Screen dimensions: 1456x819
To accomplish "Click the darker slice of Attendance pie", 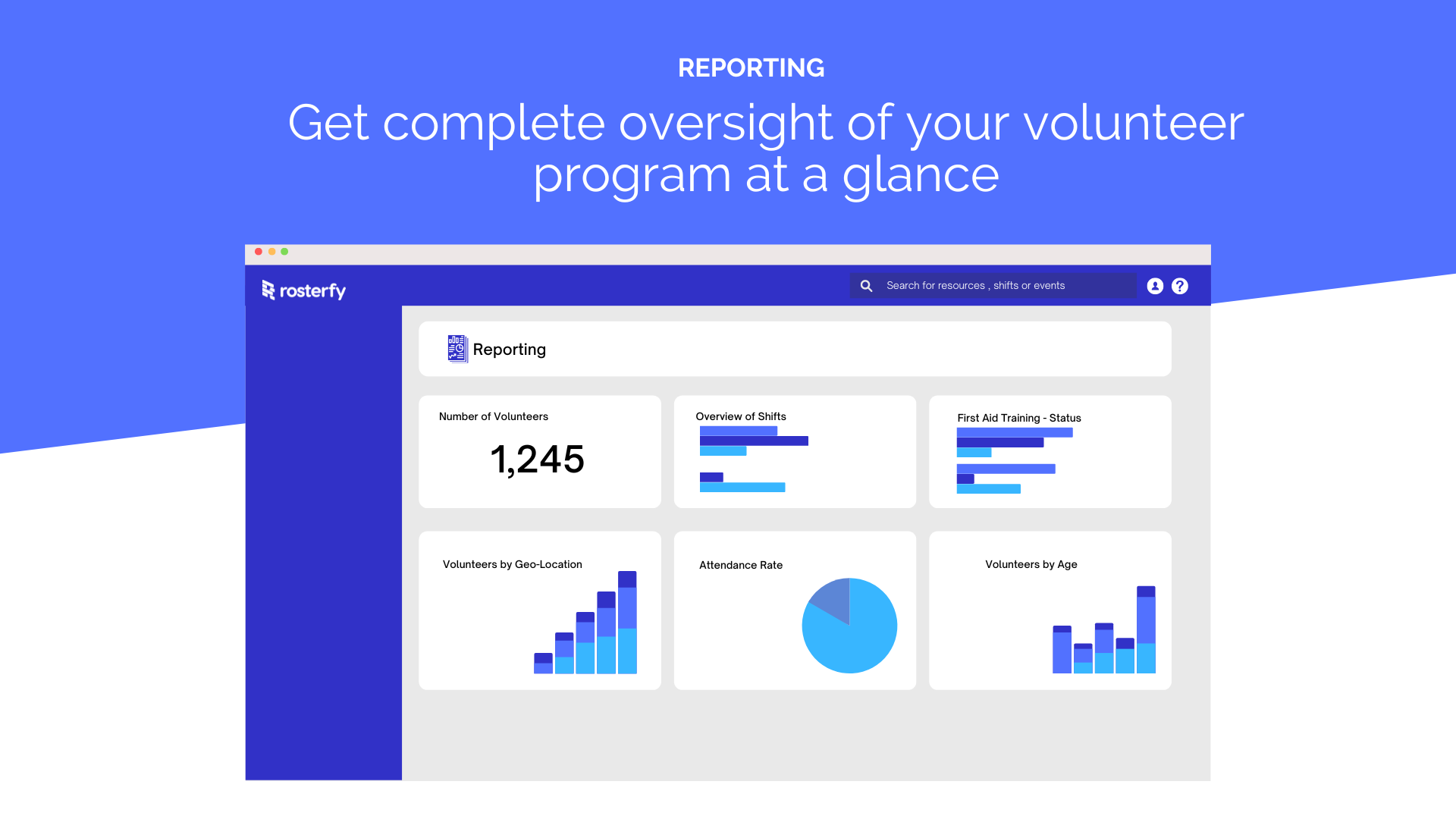I will 833,599.
